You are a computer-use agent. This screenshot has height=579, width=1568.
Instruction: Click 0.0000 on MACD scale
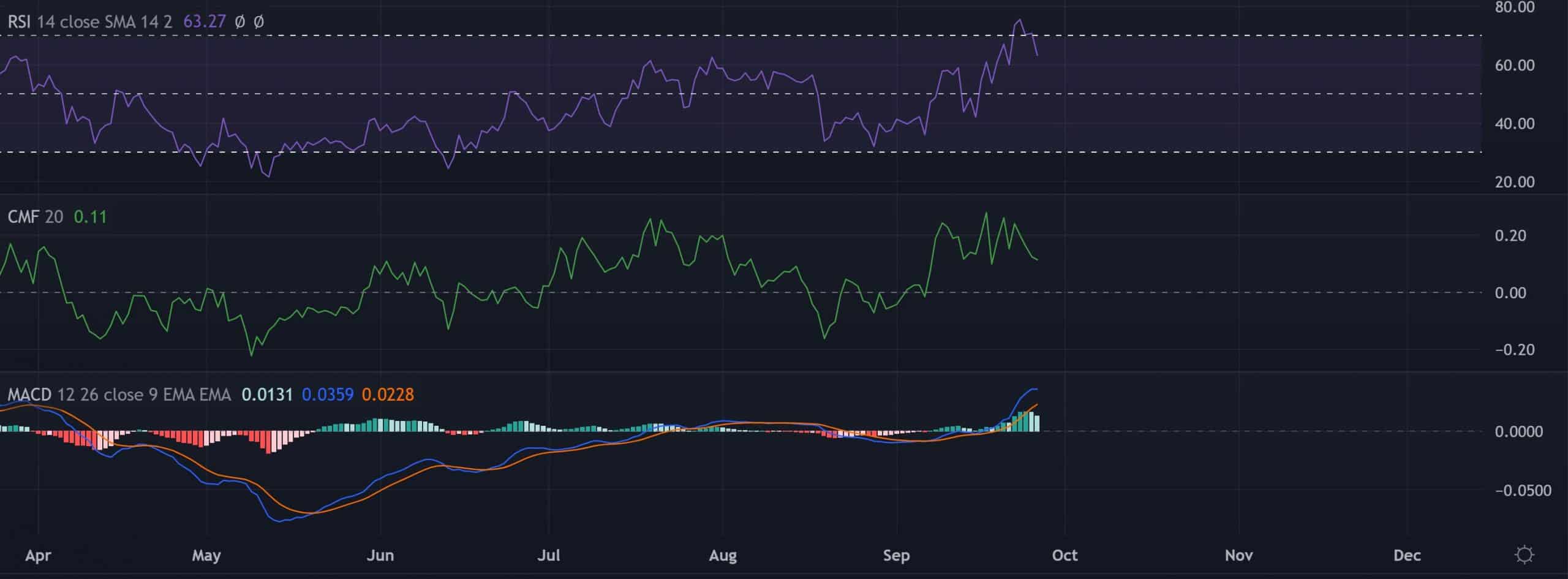(x=1519, y=432)
